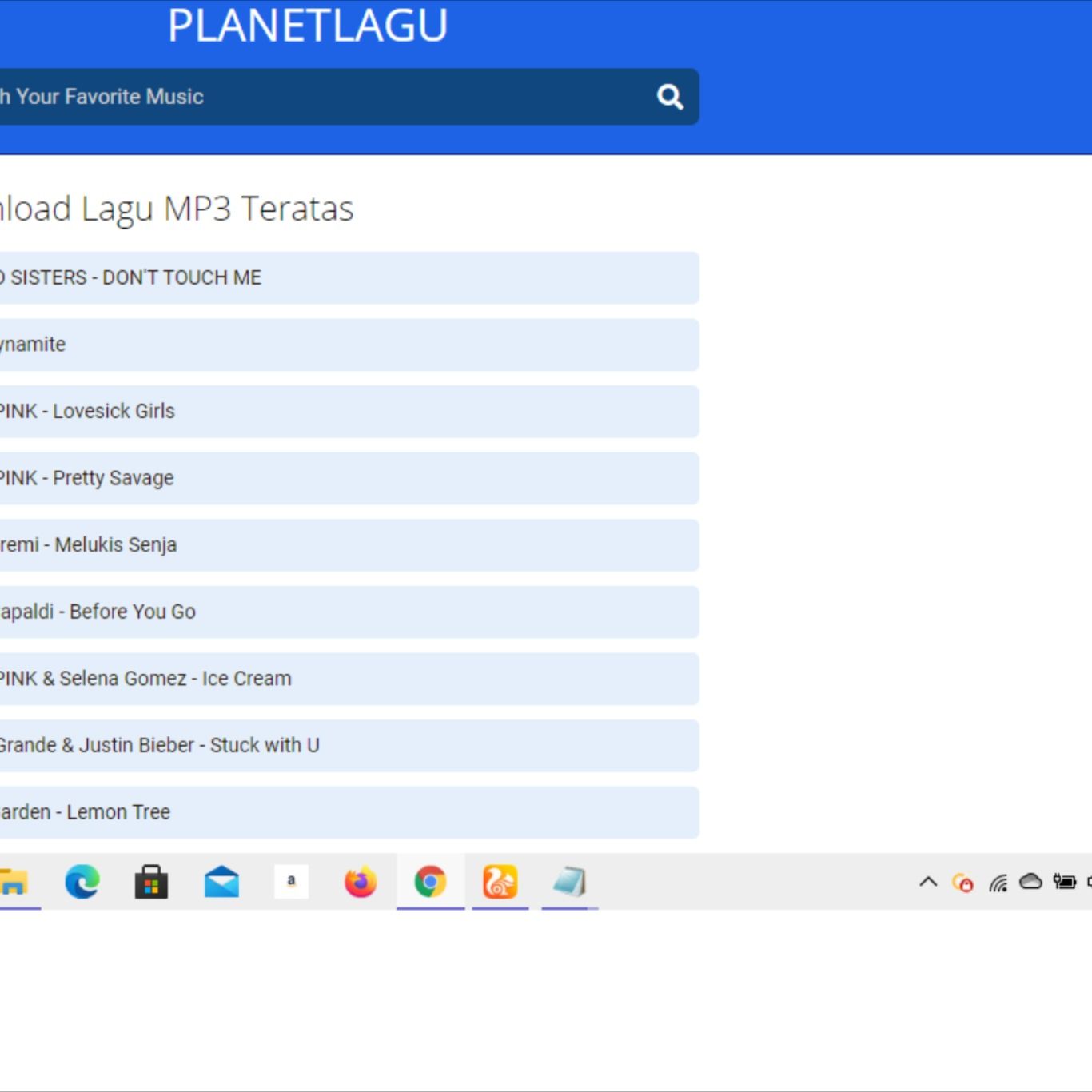This screenshot has height=1092, width=1092.
Task: Choose Selena Gomez - Ice Cream song
Action: (349, 679)
